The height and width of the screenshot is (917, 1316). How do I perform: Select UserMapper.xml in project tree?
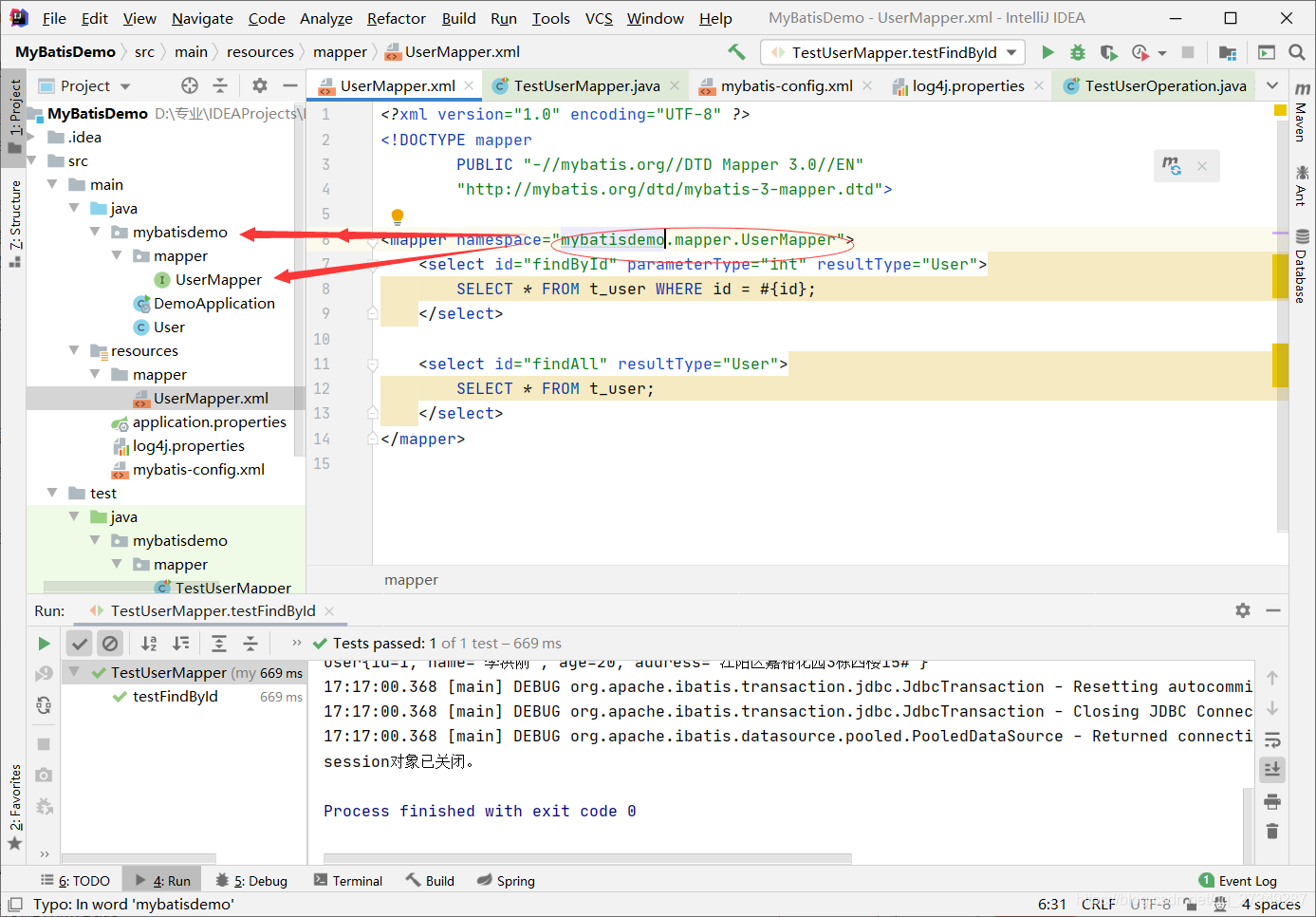pyautogui.click(x=211, y=398)
